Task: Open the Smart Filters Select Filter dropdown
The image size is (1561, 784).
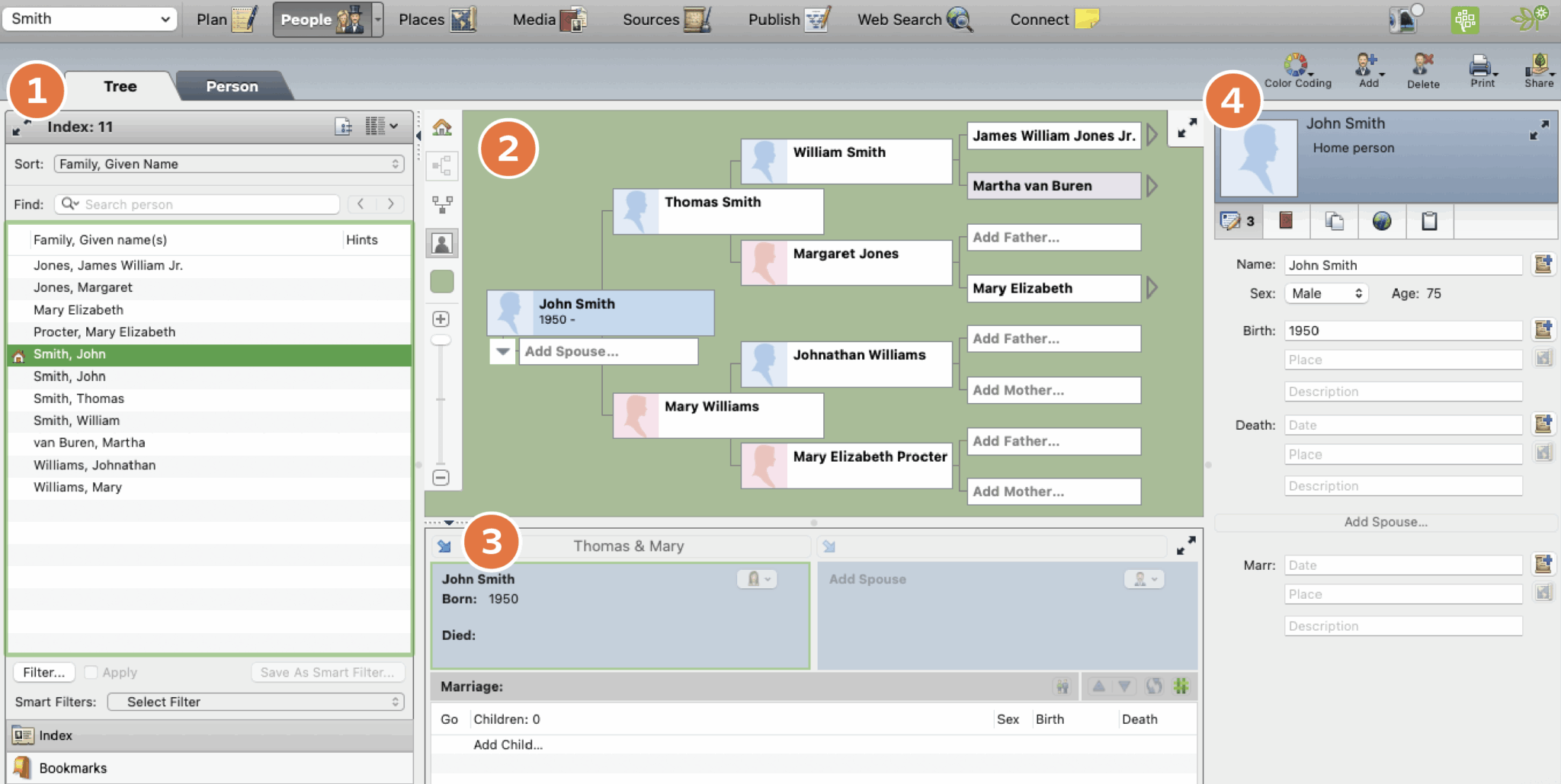Action: click(255, 702)
